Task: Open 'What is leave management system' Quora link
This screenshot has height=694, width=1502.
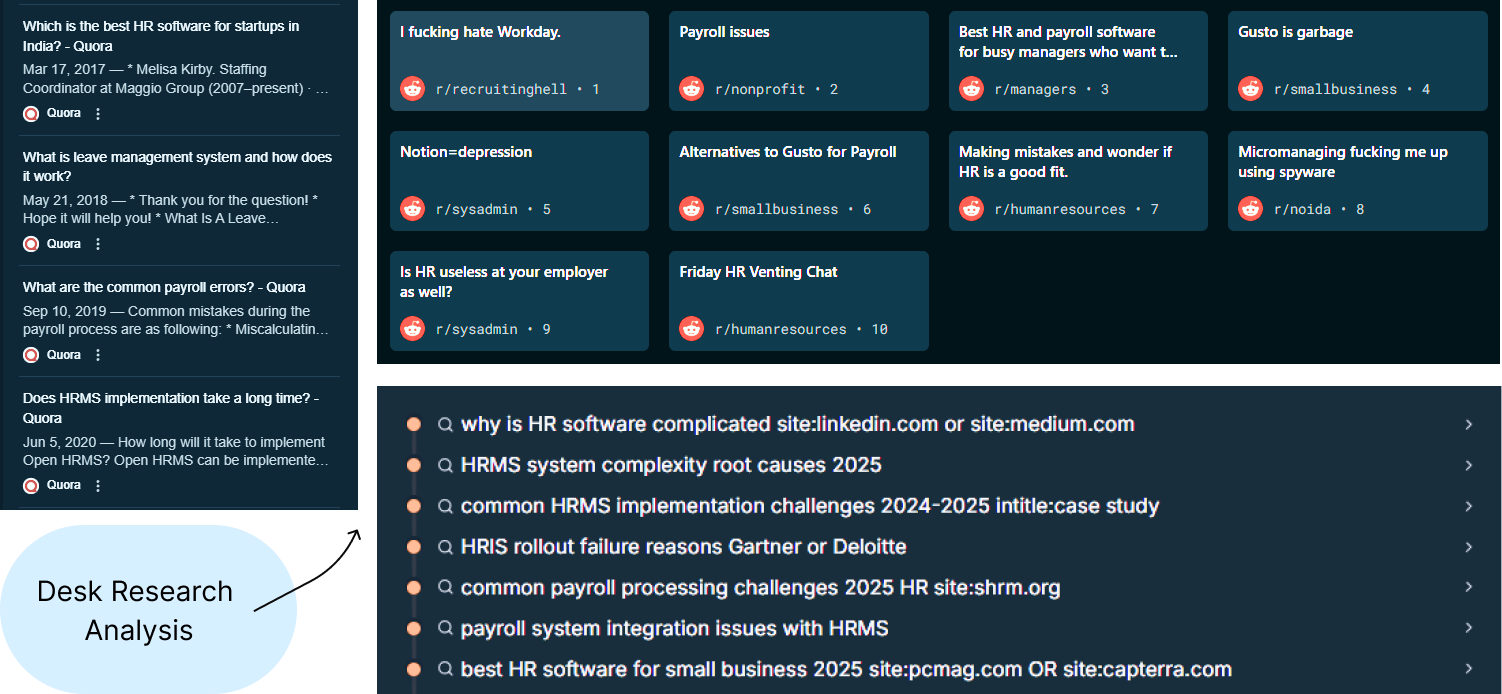Action: (x=177, y=166)
